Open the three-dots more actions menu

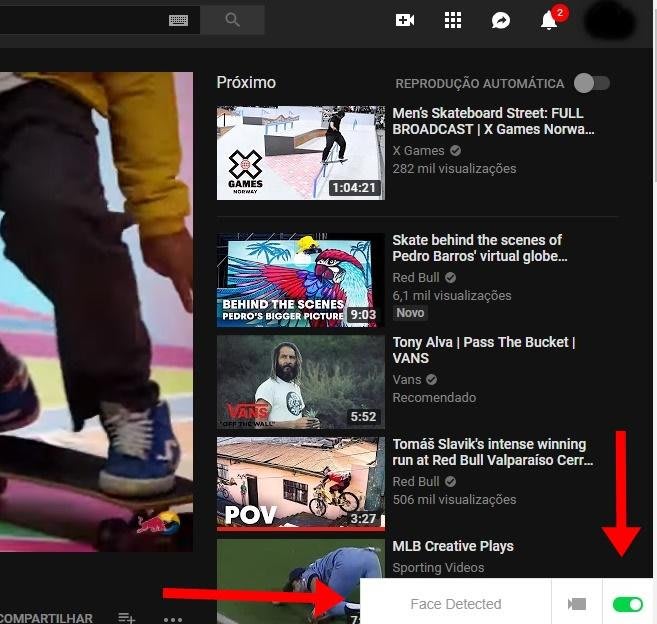(173, 618)
